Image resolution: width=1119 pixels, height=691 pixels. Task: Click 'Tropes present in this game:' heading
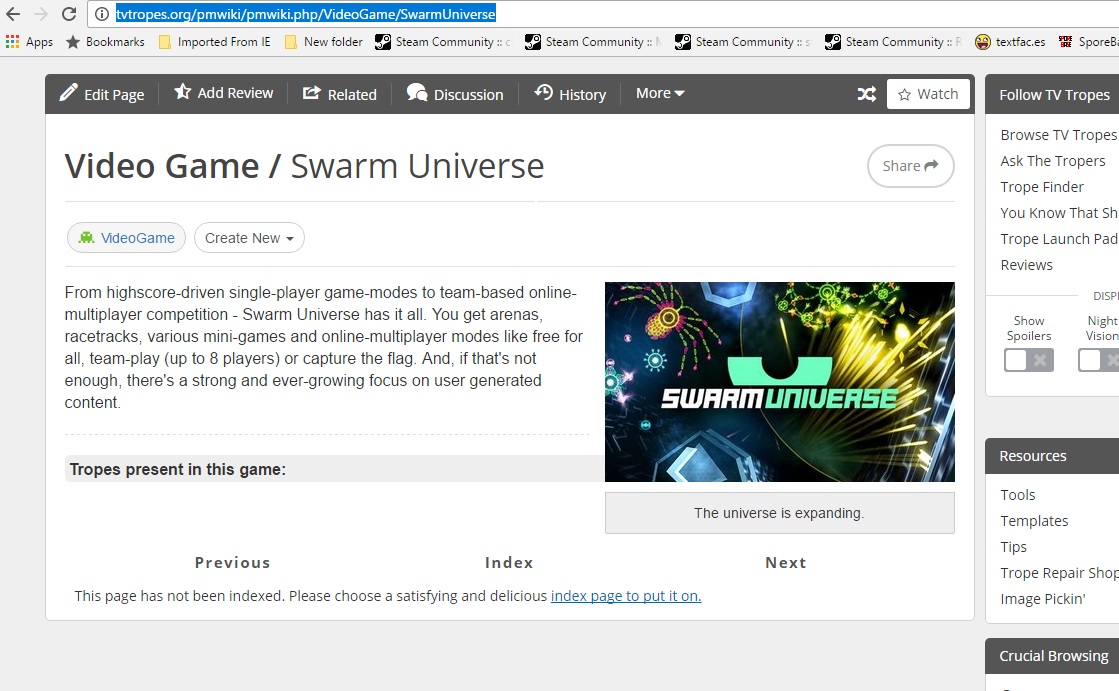click(178, 469)
